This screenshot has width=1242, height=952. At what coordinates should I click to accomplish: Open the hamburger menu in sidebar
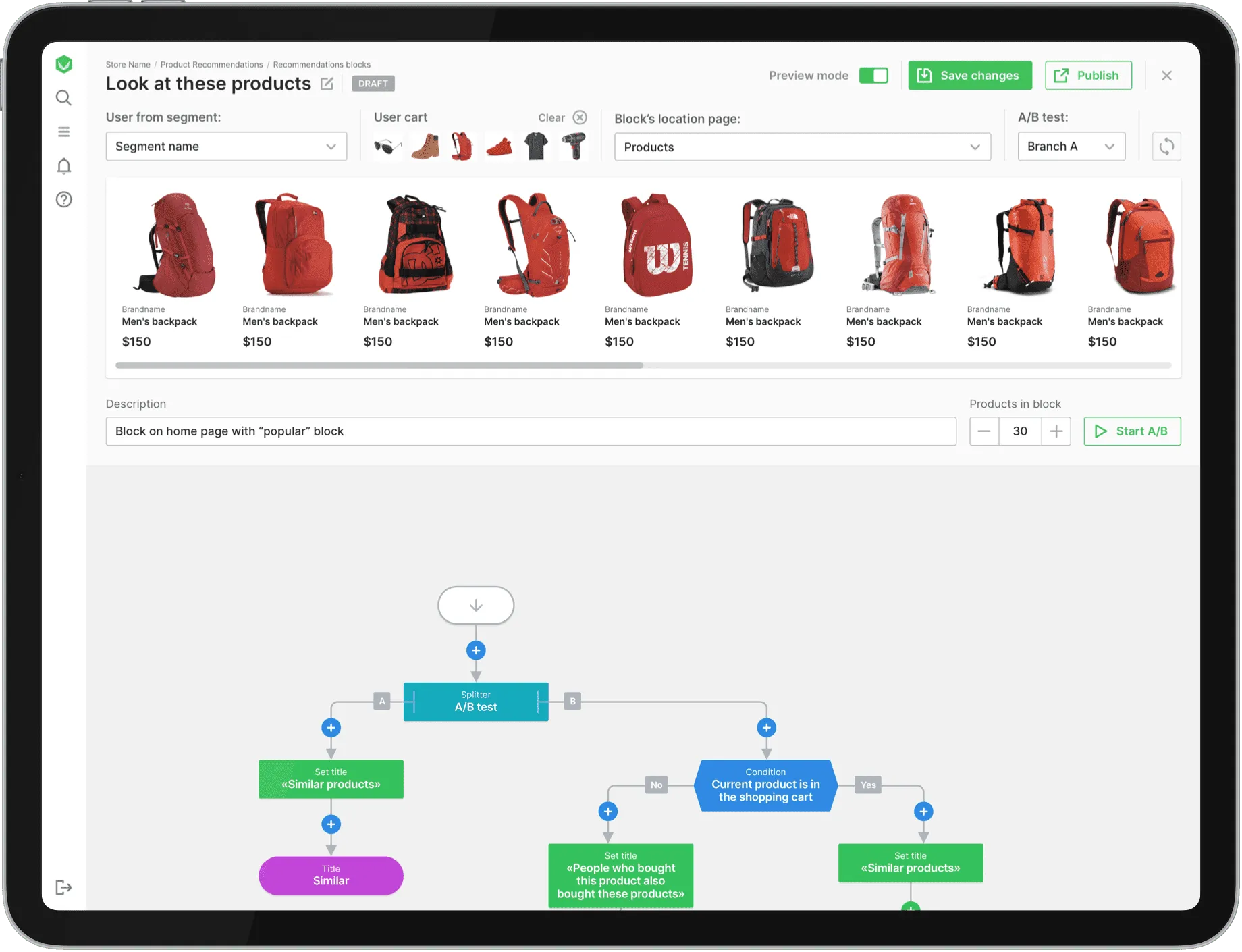click(63, 132)
